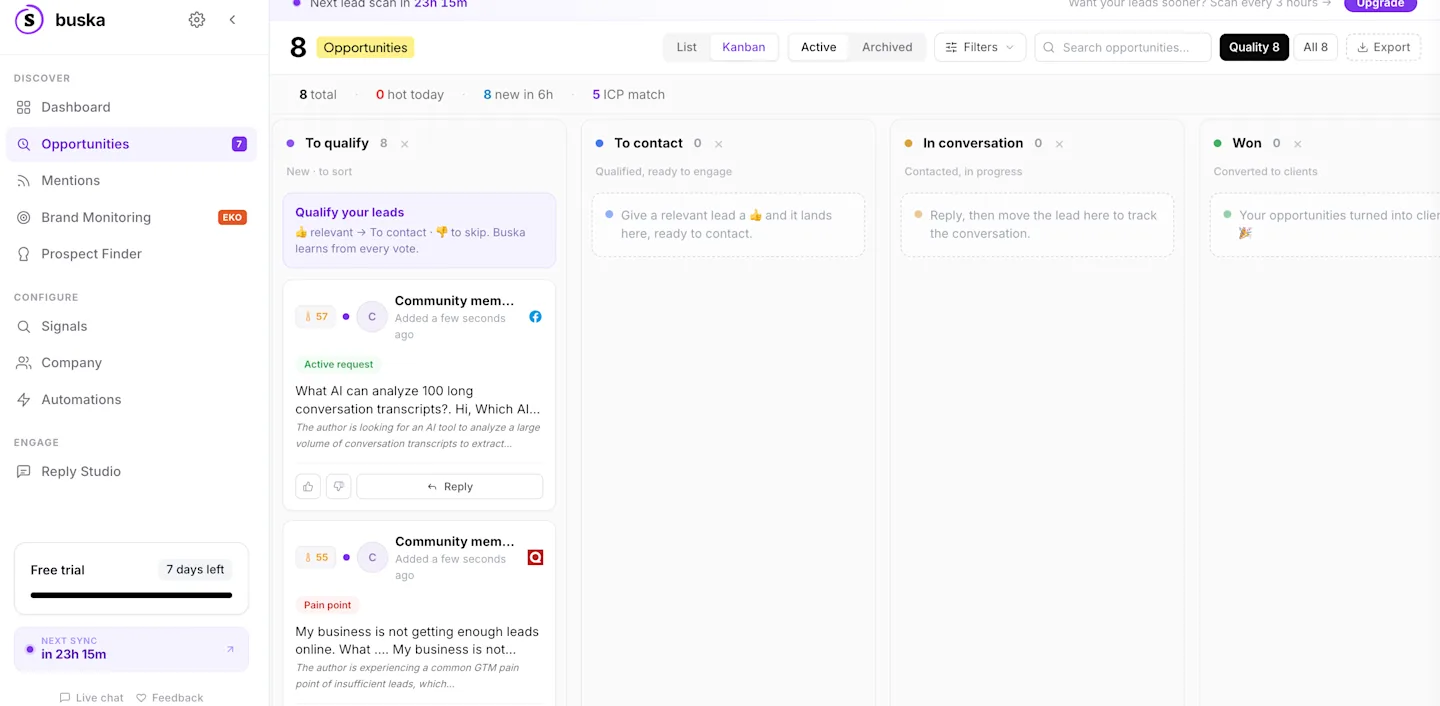Click the EKO badge on Brand Monitoring
Viewport: 1440px width, 706px height.
coord(232,217)
